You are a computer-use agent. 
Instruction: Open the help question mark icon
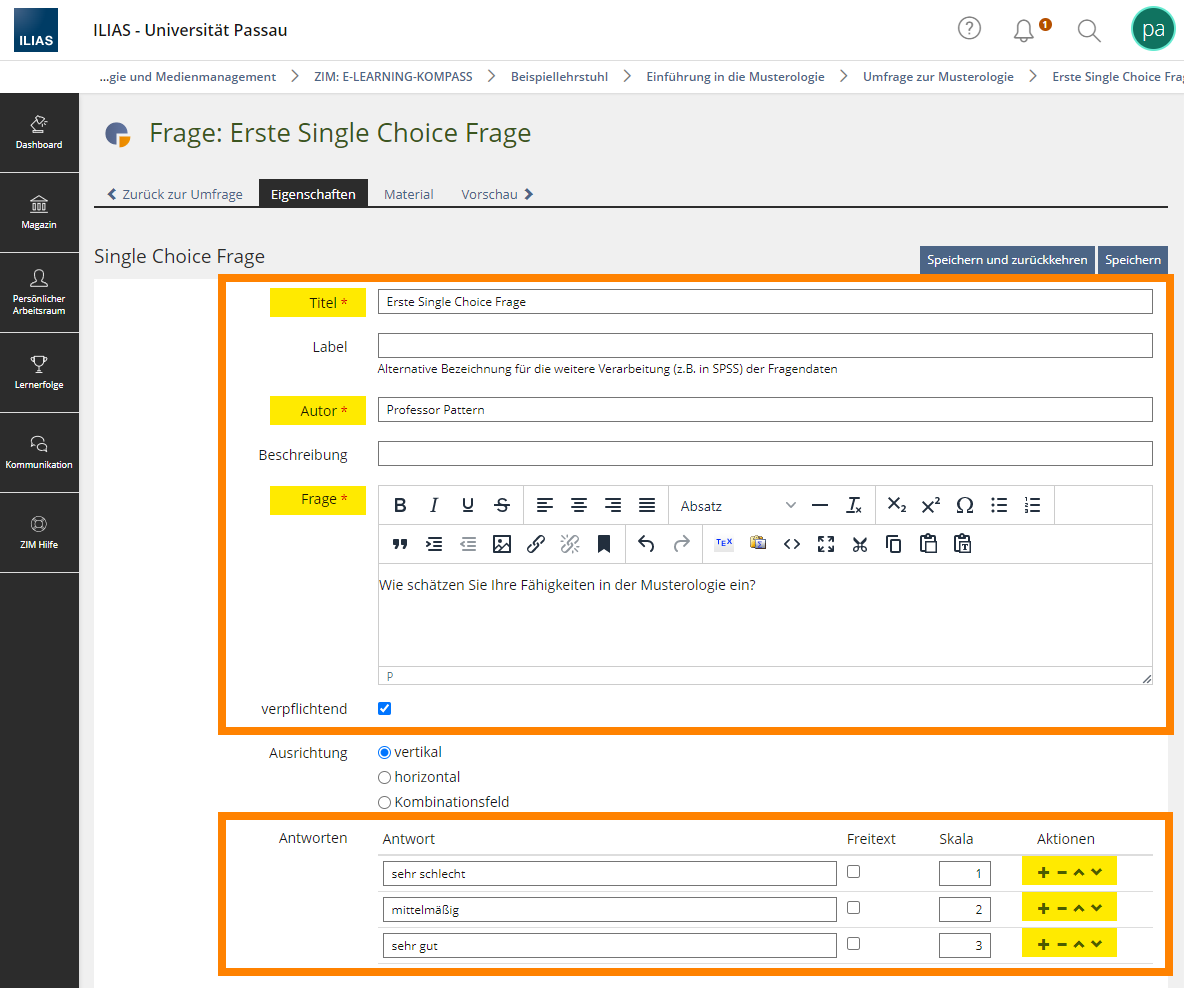(x=969, y=29)
